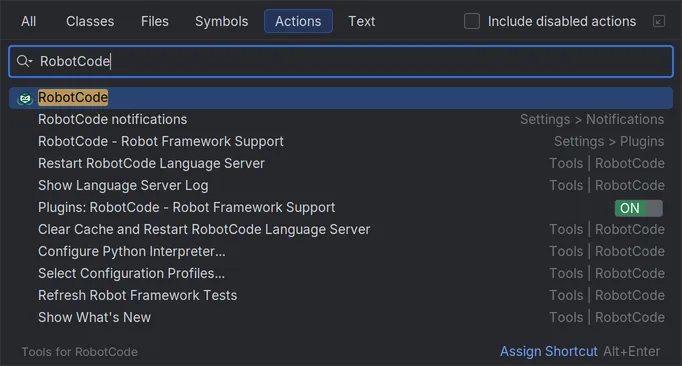682x366 pixels.
Task: Select the highlighted RobotCode result
Action: [x=341, y=98]
